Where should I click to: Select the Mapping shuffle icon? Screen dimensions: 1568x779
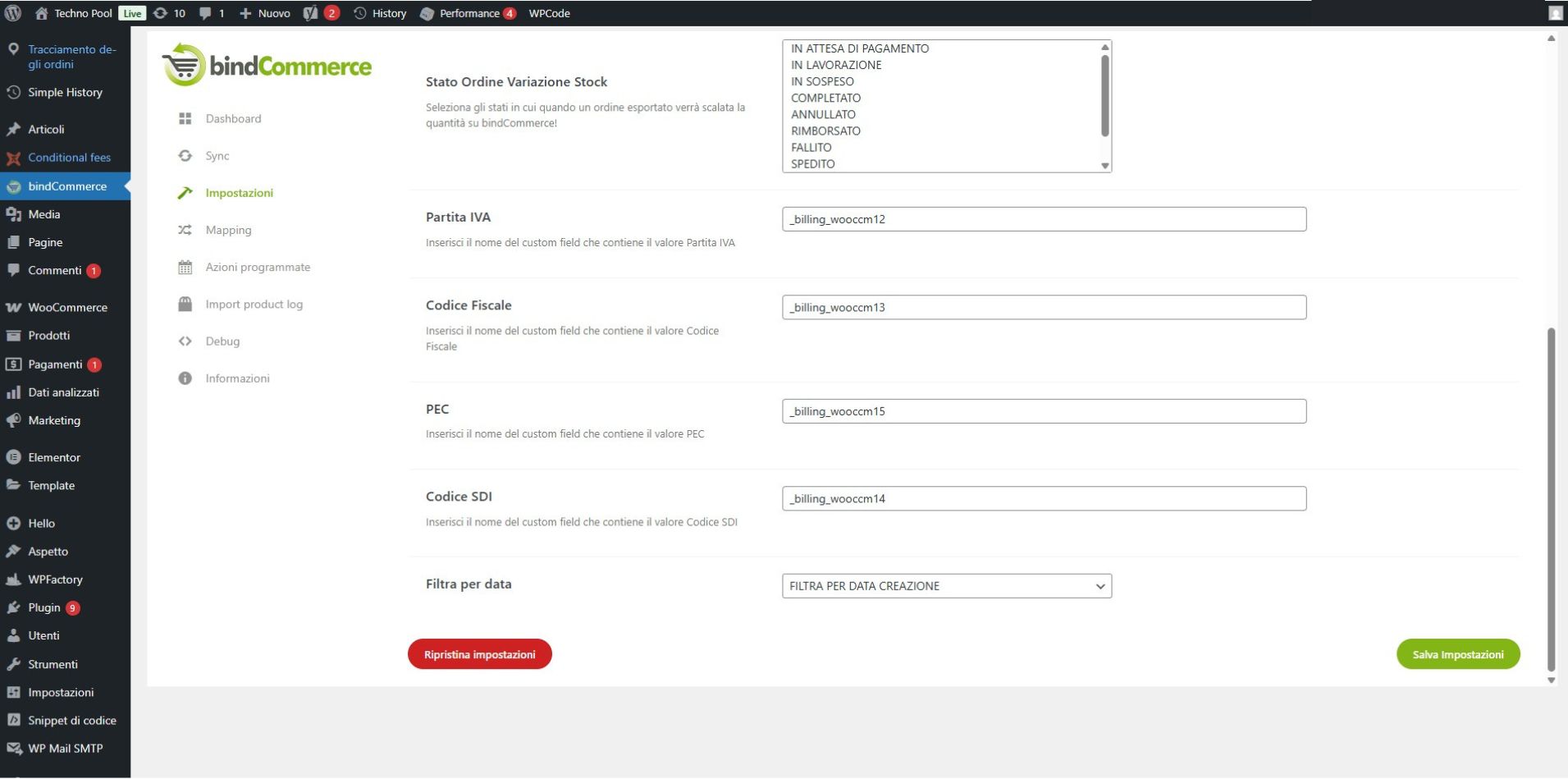[x=185, y=230]
